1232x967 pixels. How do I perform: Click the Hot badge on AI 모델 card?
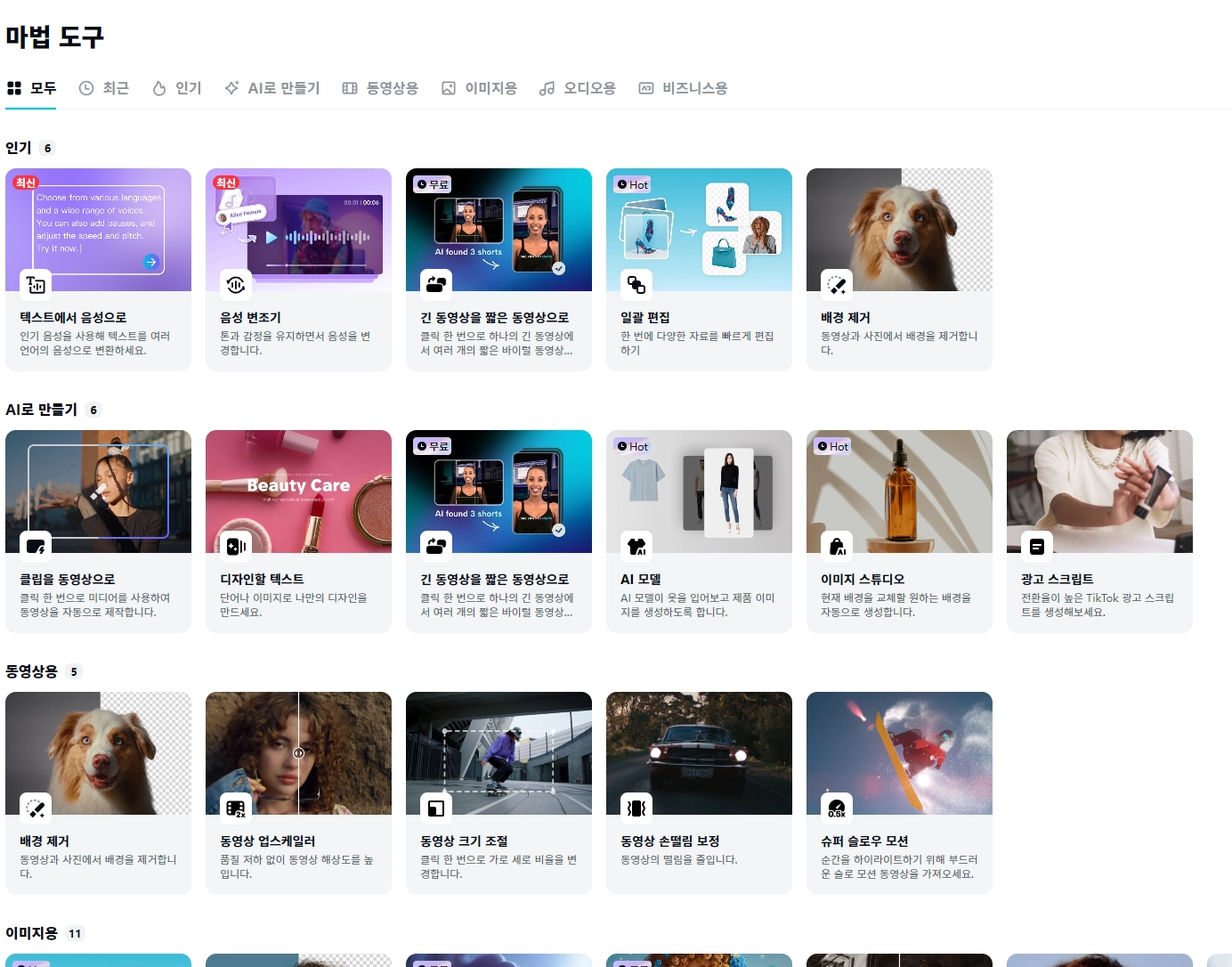pos(633,446)
